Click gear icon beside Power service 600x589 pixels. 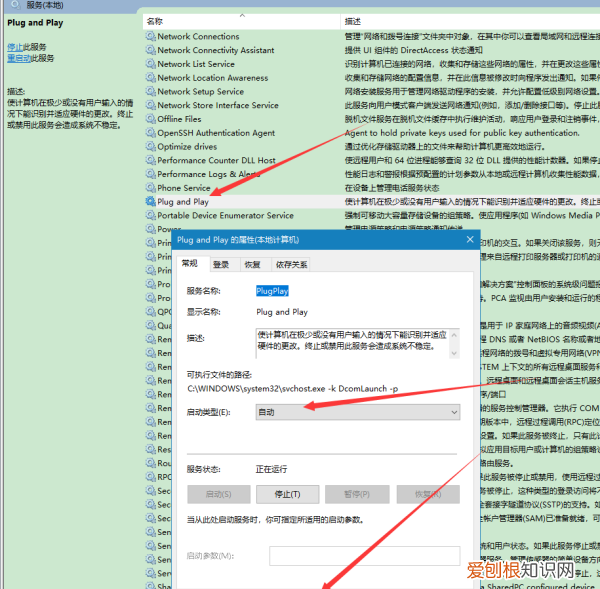(x=151, y=229)
